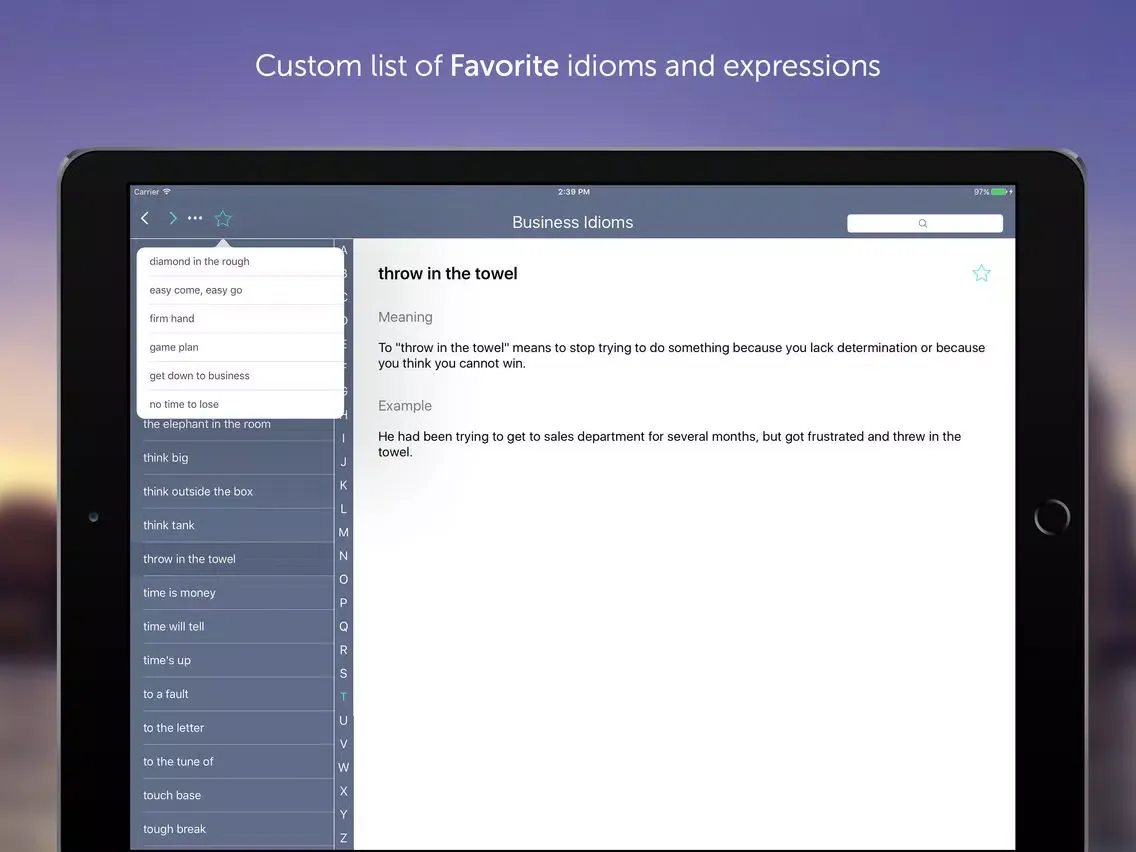The image size is (1136, 852).
Task: Open favorites list via toolbar star
Action: 223,218
